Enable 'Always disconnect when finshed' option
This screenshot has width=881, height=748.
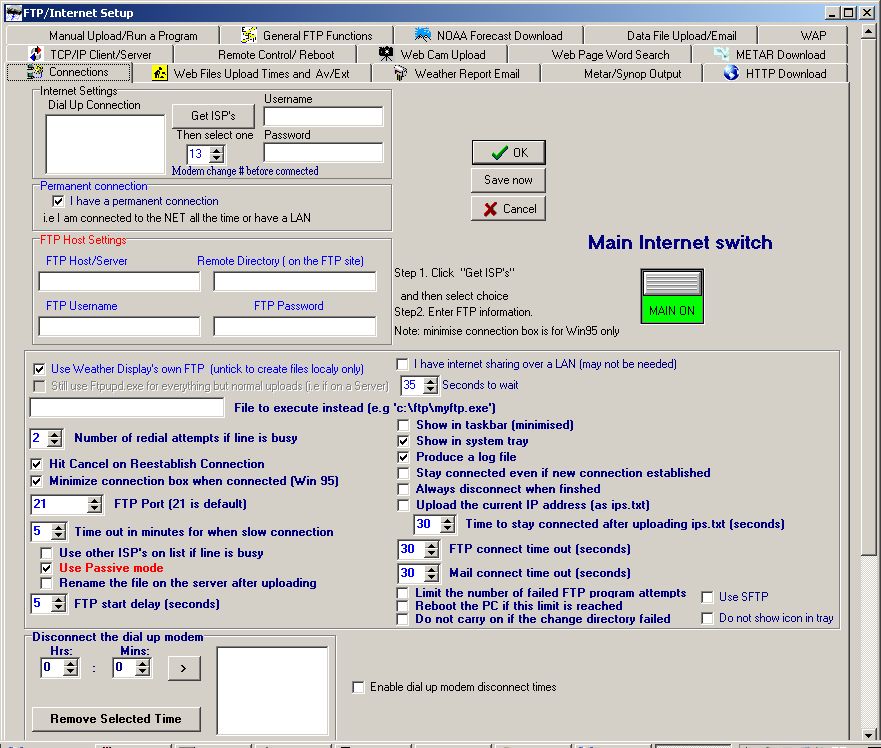403,489
